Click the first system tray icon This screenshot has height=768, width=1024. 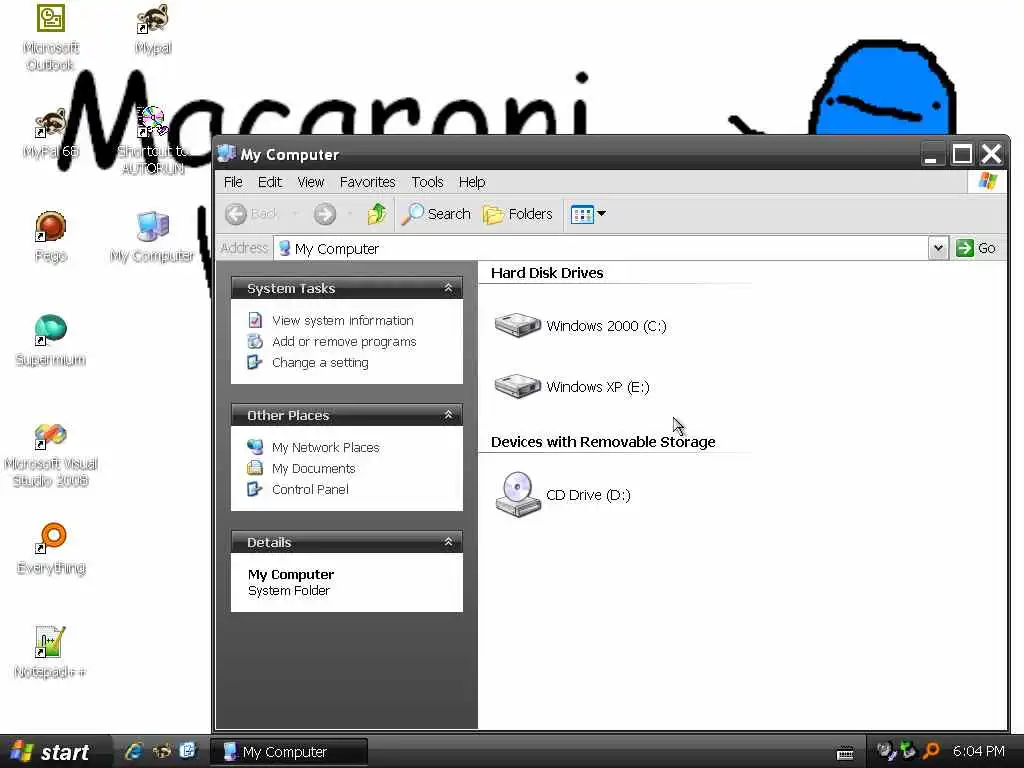pyautogui.click(x=886, y=752)
